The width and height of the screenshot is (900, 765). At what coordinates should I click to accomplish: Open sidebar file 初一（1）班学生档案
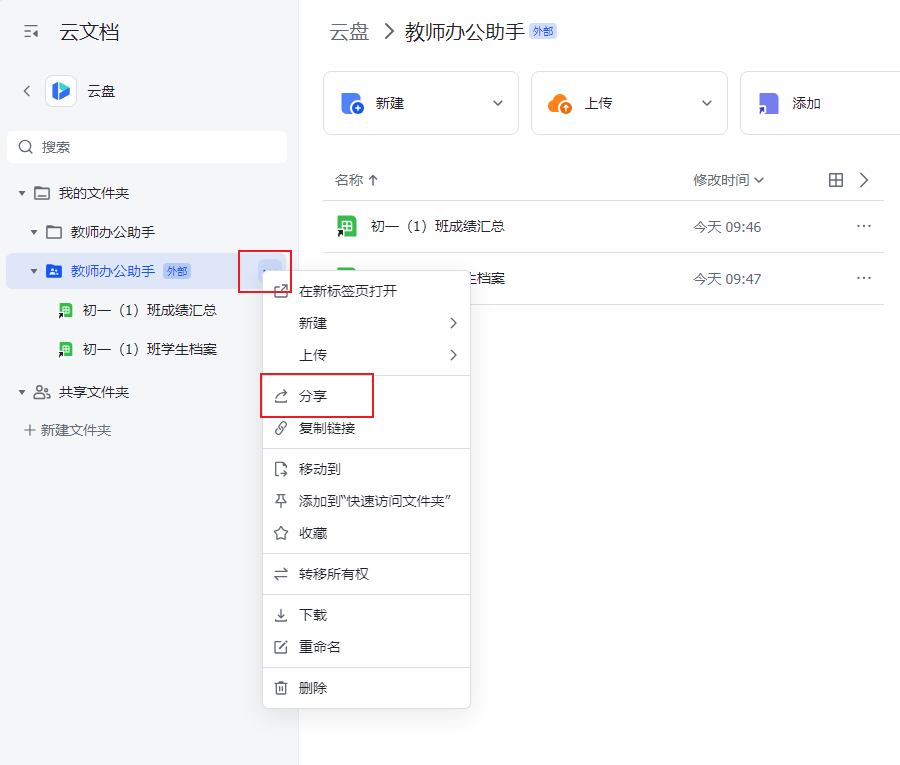coord(150,349)
